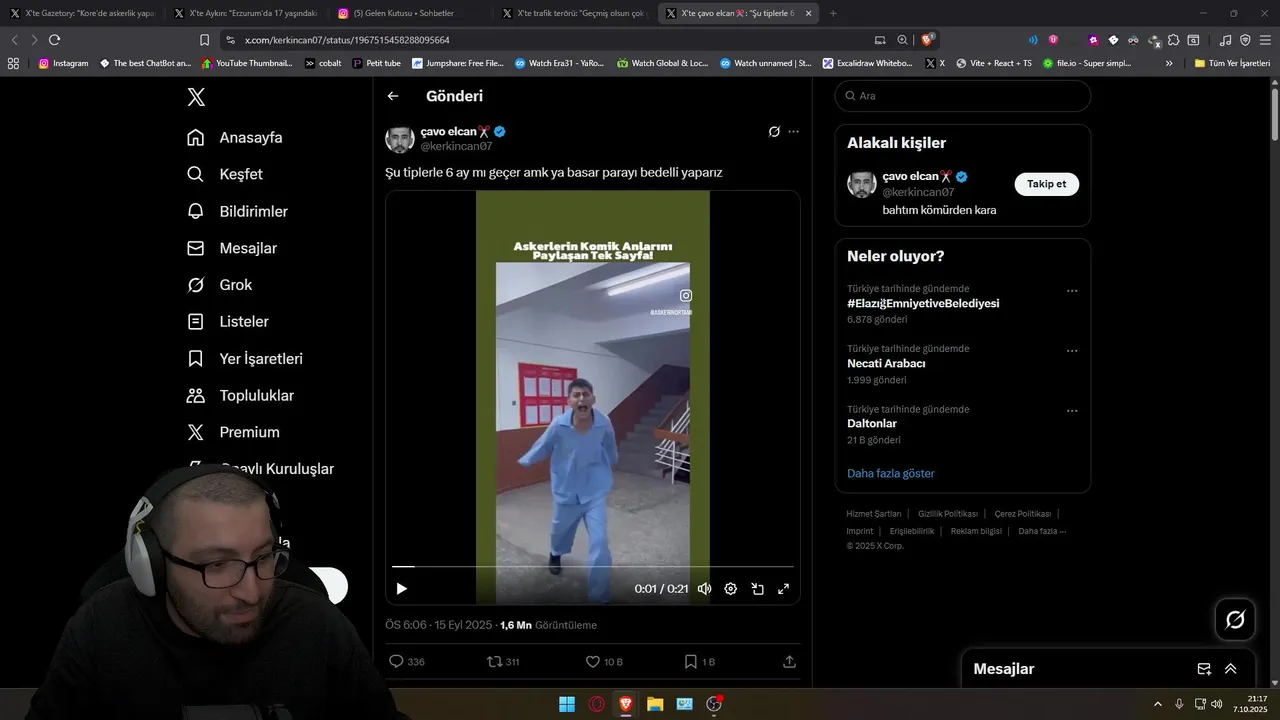Open more options for Necati Arabacı trend
This screenshot has width=1280, height=720.
(x=1072, y=351)
